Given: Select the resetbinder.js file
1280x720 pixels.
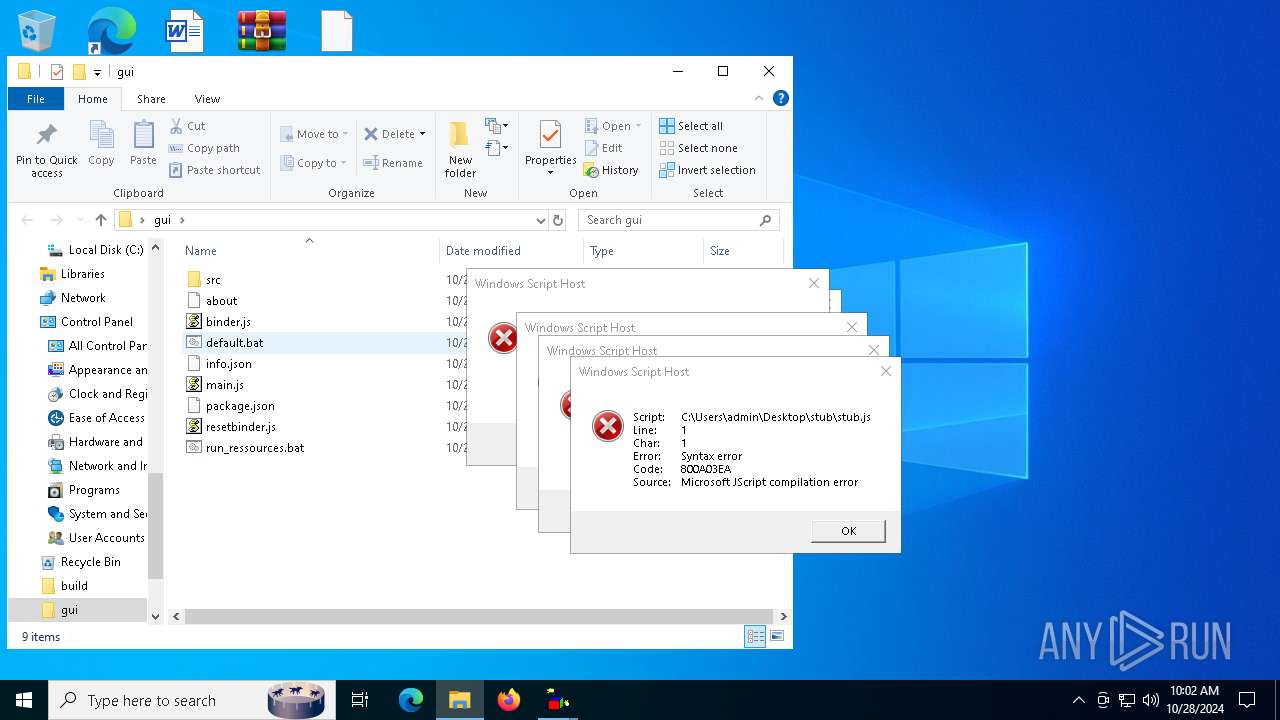Looking at the screenshot, I should click(240, 427).
